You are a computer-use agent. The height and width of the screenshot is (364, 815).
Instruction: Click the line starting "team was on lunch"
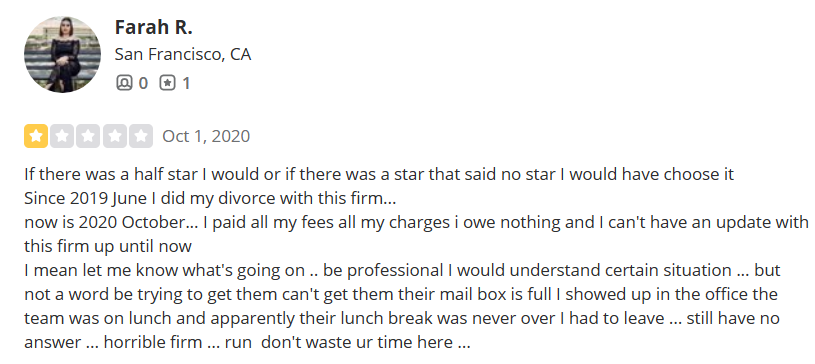click(x=402, y=318)
